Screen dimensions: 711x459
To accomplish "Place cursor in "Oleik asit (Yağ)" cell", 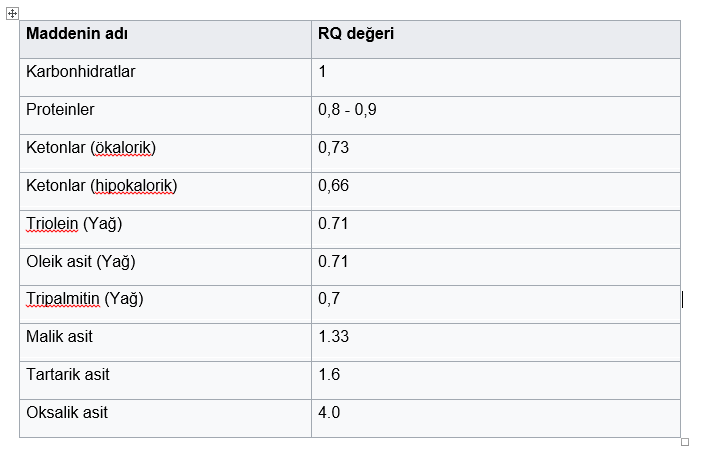I will (80, 262).
